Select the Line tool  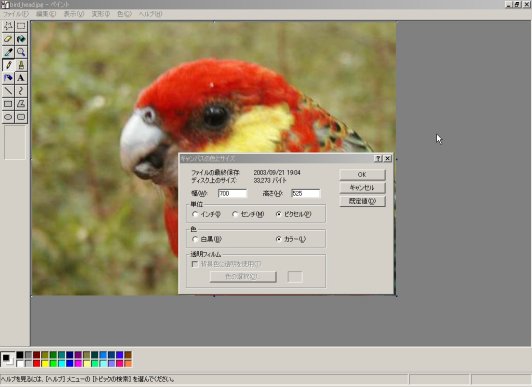[8, 91]
